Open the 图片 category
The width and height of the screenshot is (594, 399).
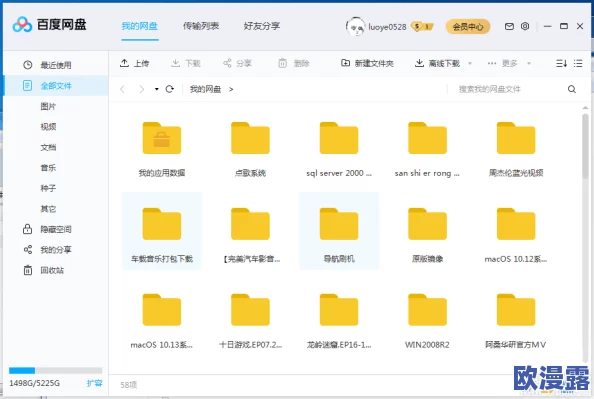coord(48,106)
